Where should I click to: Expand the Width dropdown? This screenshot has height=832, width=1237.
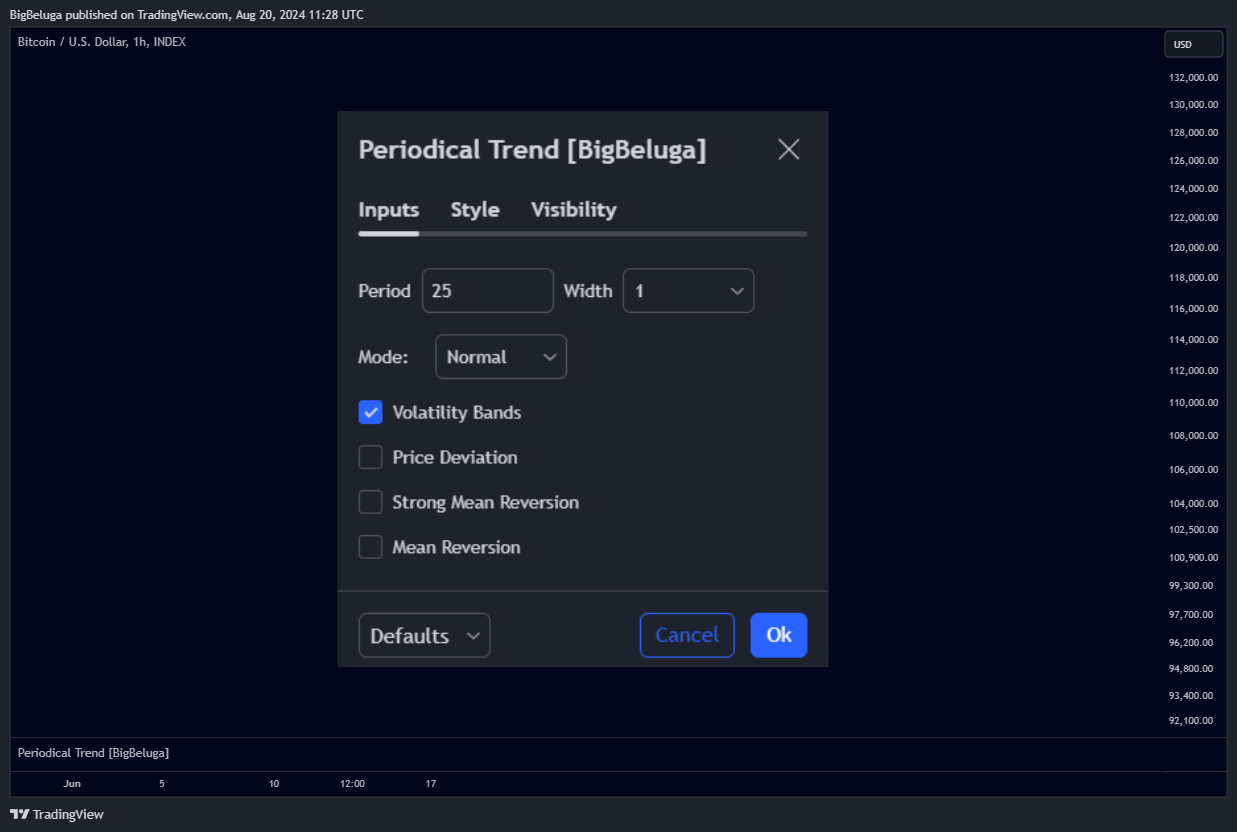688,291
